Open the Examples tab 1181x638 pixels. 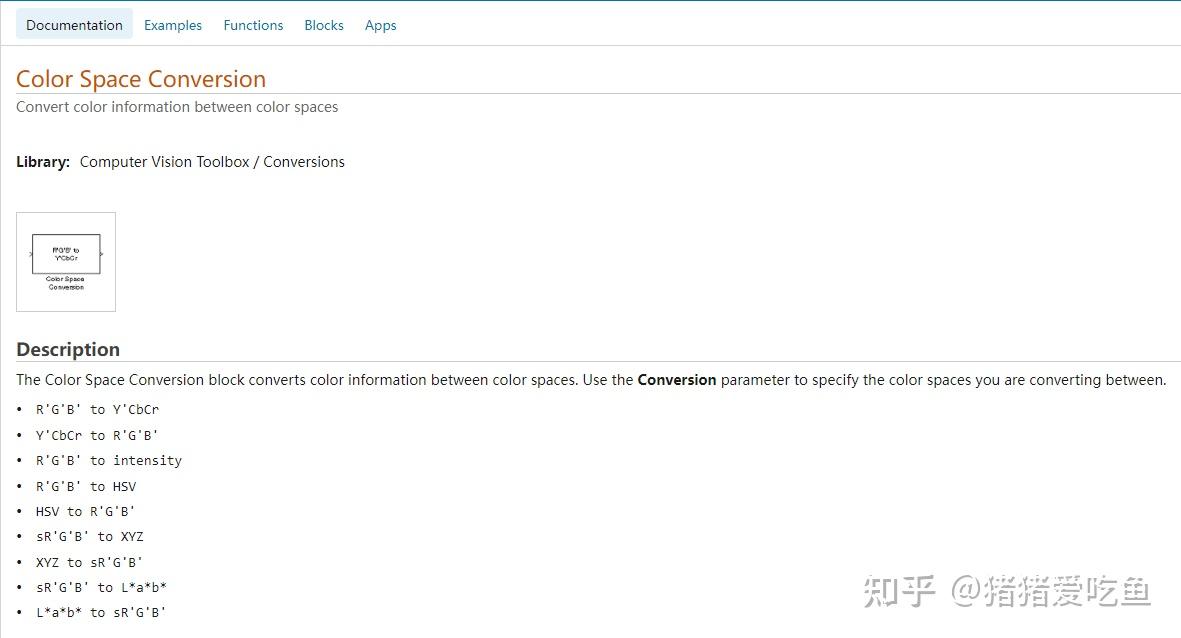click(173, 25)
